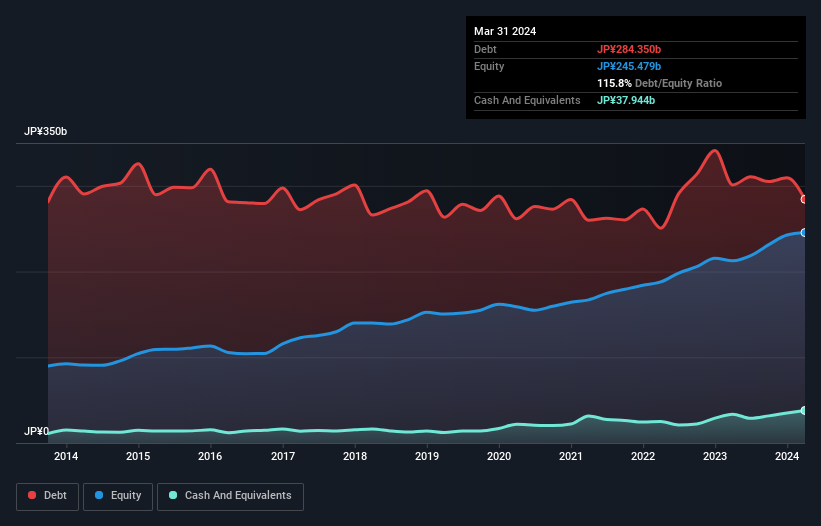Click the 115.8% Debt/Equity Ratio text
Image resolution: width=821 pixels, height=526 pixels.
(659, 83)
